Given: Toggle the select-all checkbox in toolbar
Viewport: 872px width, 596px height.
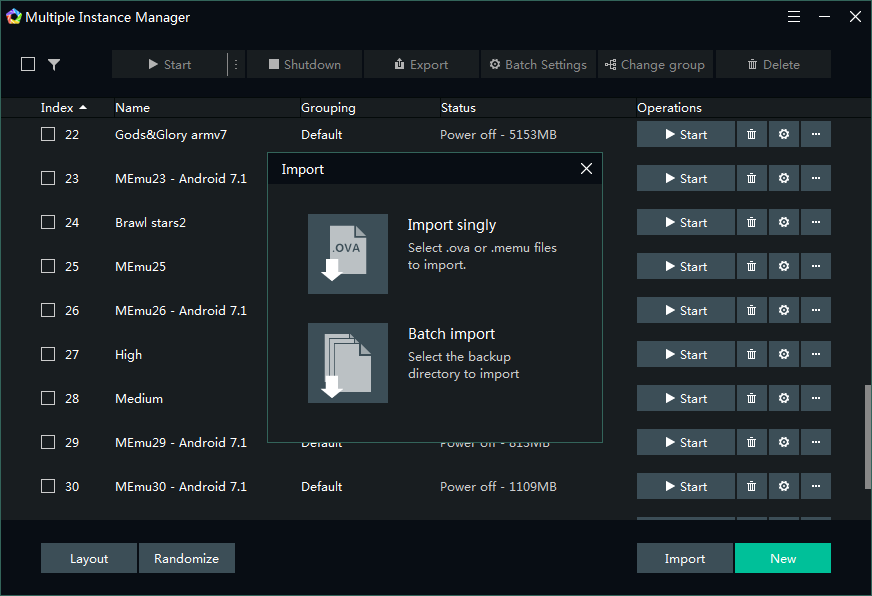Looking at the screenshot, I should point(28,64).
